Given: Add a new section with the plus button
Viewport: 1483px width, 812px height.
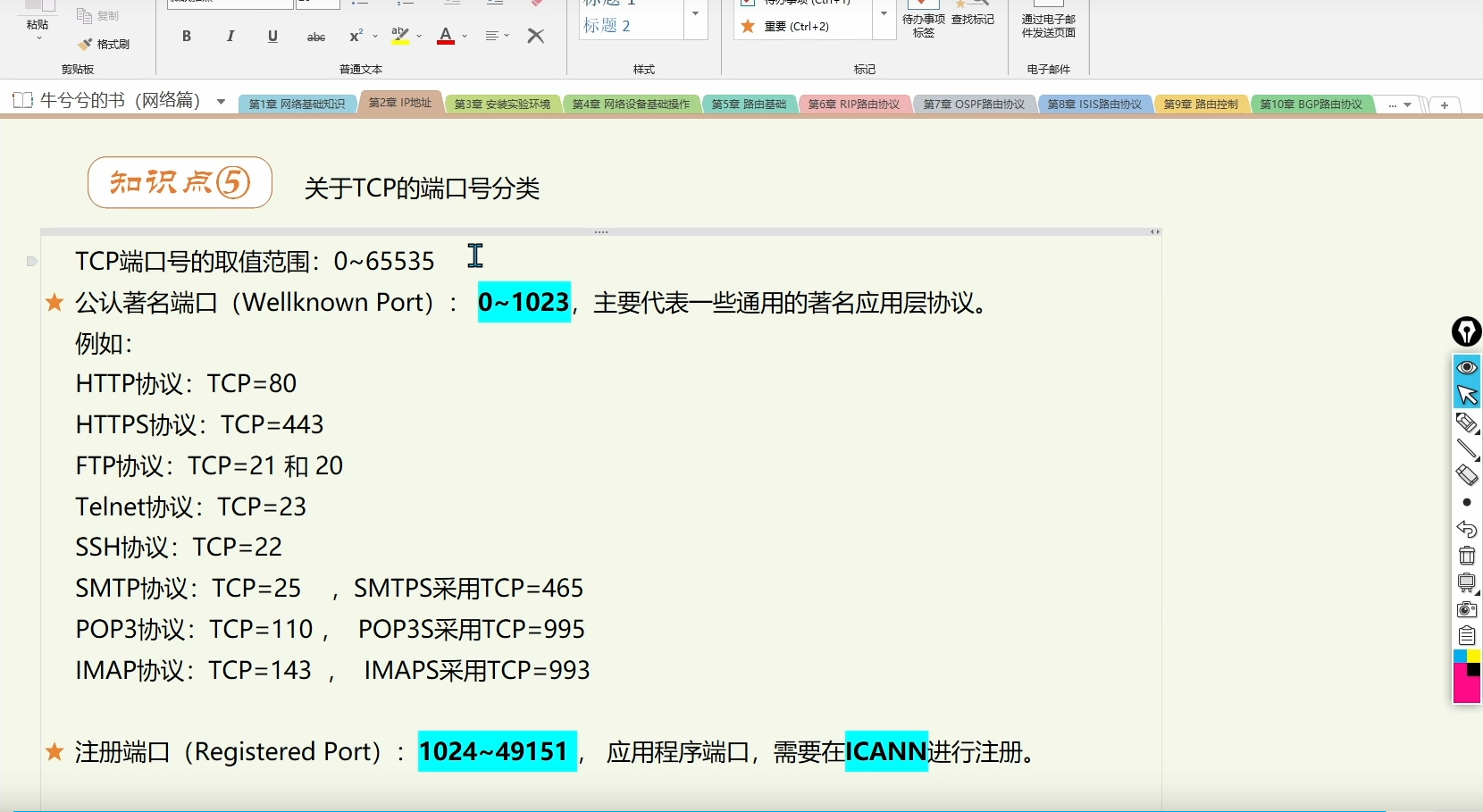Looking at the screenshot, I should point(1446,105).
